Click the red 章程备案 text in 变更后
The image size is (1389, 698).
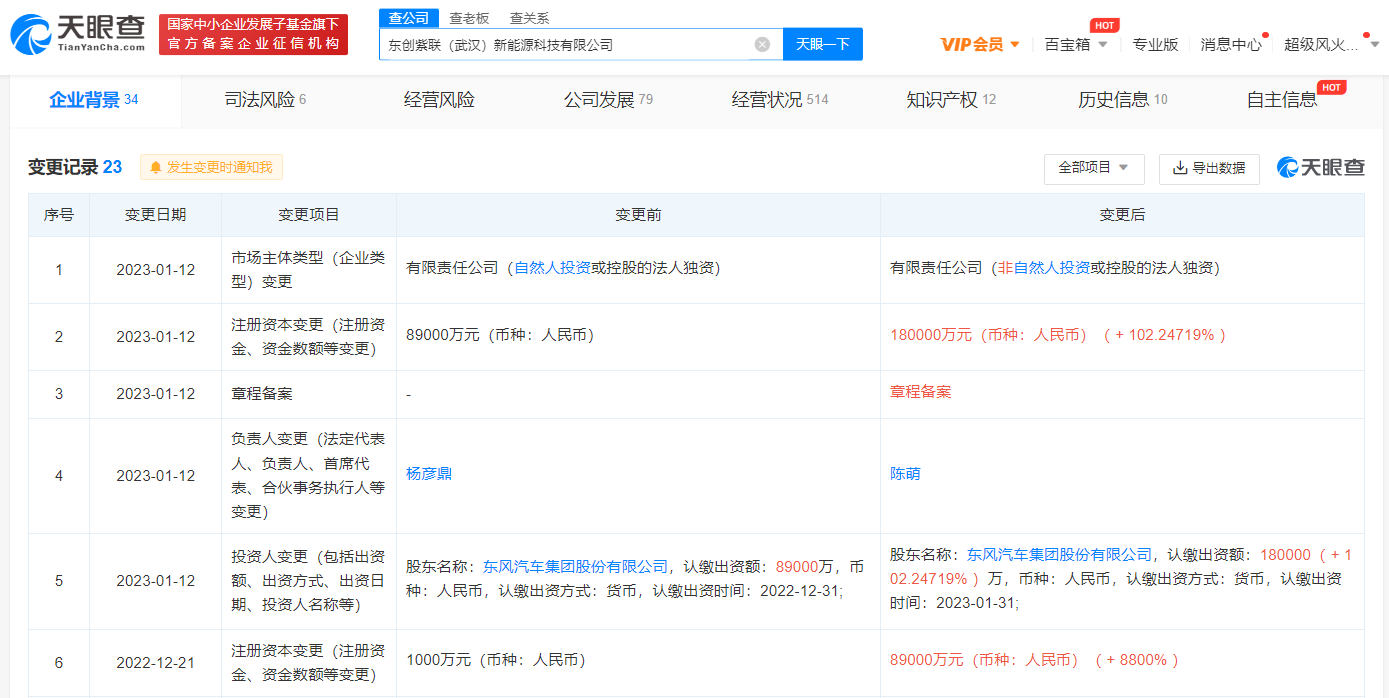pyautogui.click(x=921, y=392)
